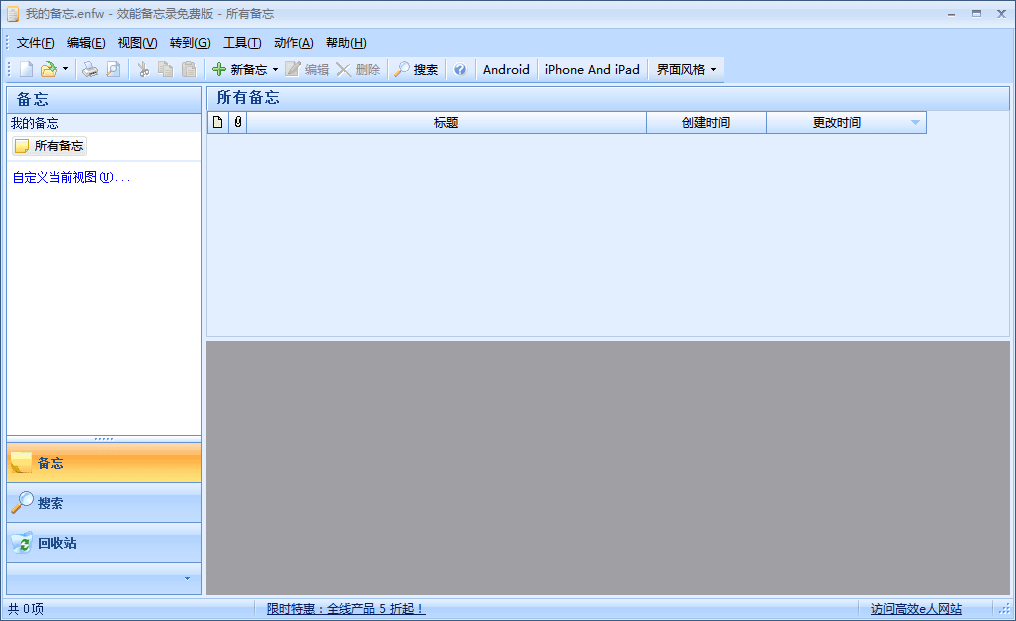Click the print preview icon
Screen dimensions: 1016x621
click(x=113, y=69)
